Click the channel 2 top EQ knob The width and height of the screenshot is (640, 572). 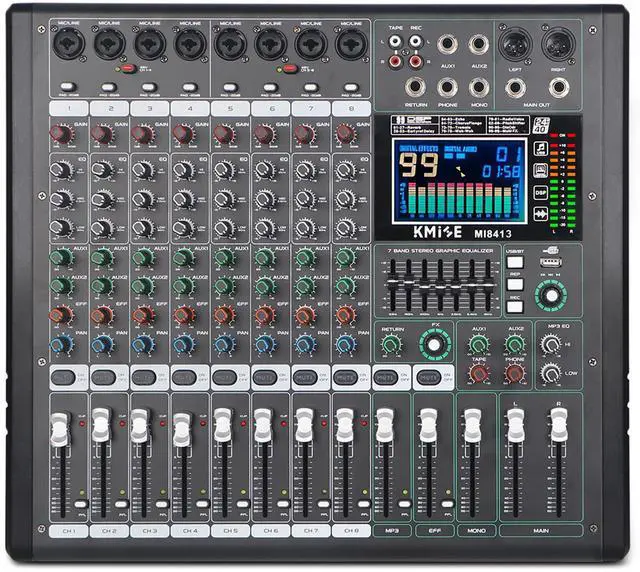click(x=102, y=170)
